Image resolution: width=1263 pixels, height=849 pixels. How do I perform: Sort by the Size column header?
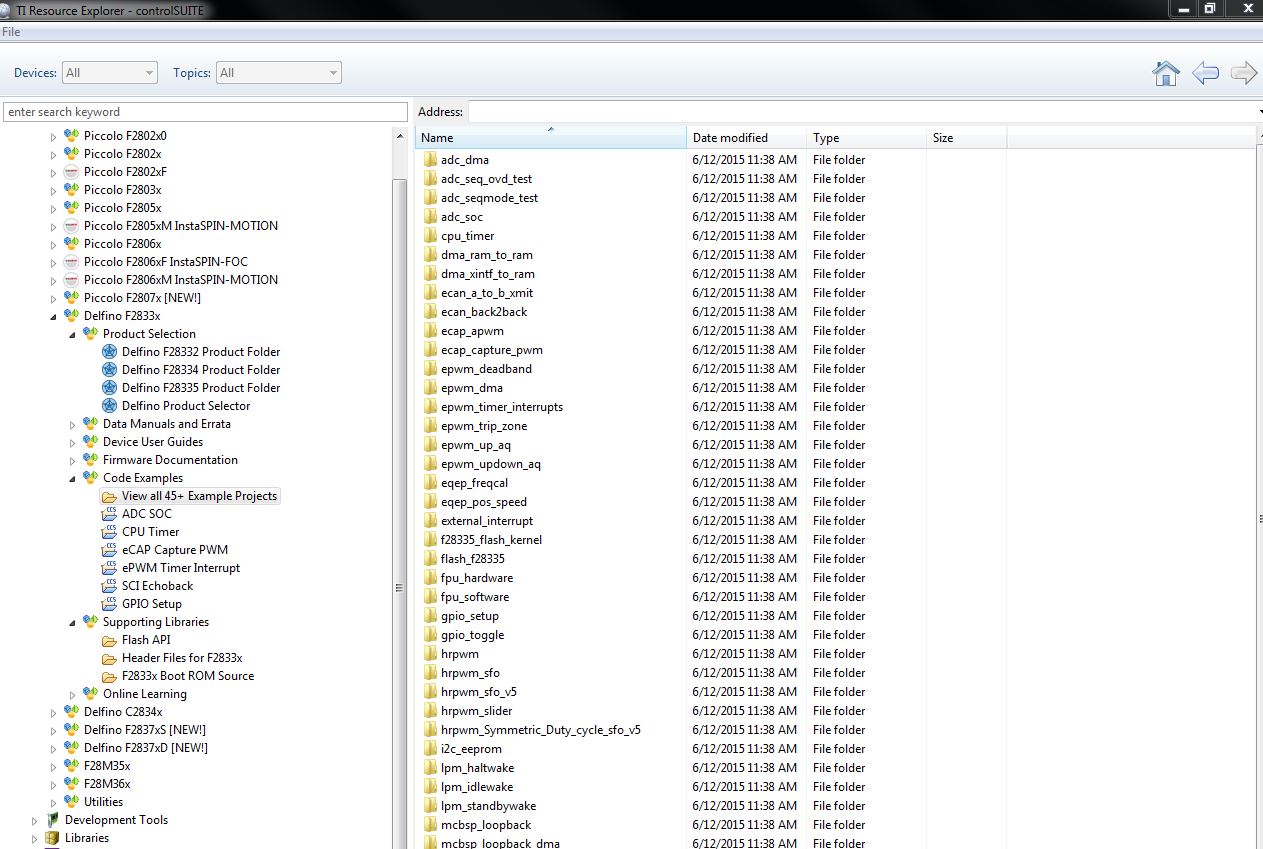point(966,138)
